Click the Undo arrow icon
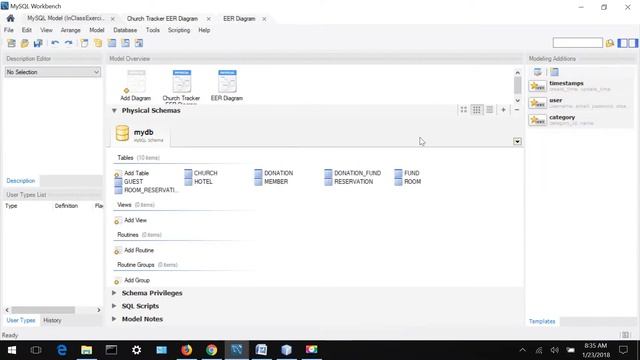Image resolution: width=640 pixels, height=360 pixels. pos(55,43)
